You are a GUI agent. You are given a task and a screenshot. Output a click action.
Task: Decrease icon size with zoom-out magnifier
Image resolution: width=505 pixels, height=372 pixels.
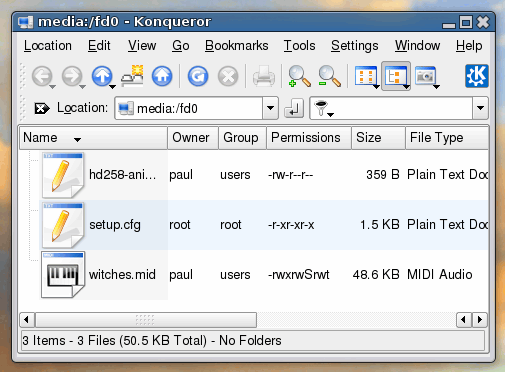[x=329, y=76]
